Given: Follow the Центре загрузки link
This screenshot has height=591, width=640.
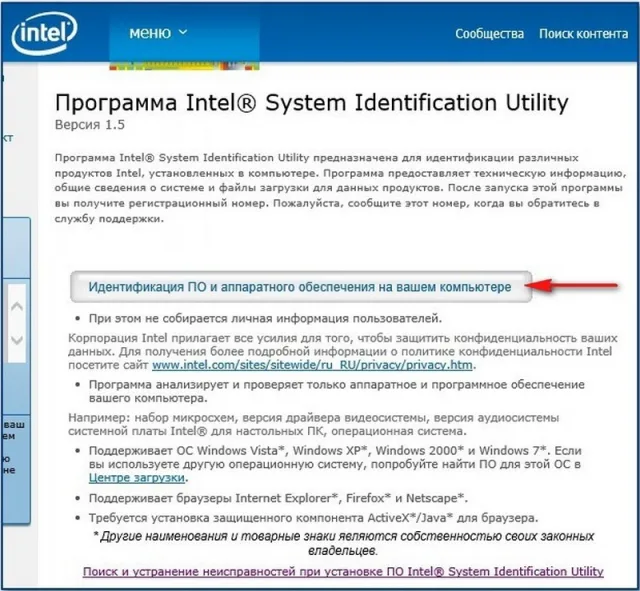Looking at the screenshot, I should click(137, 478).
